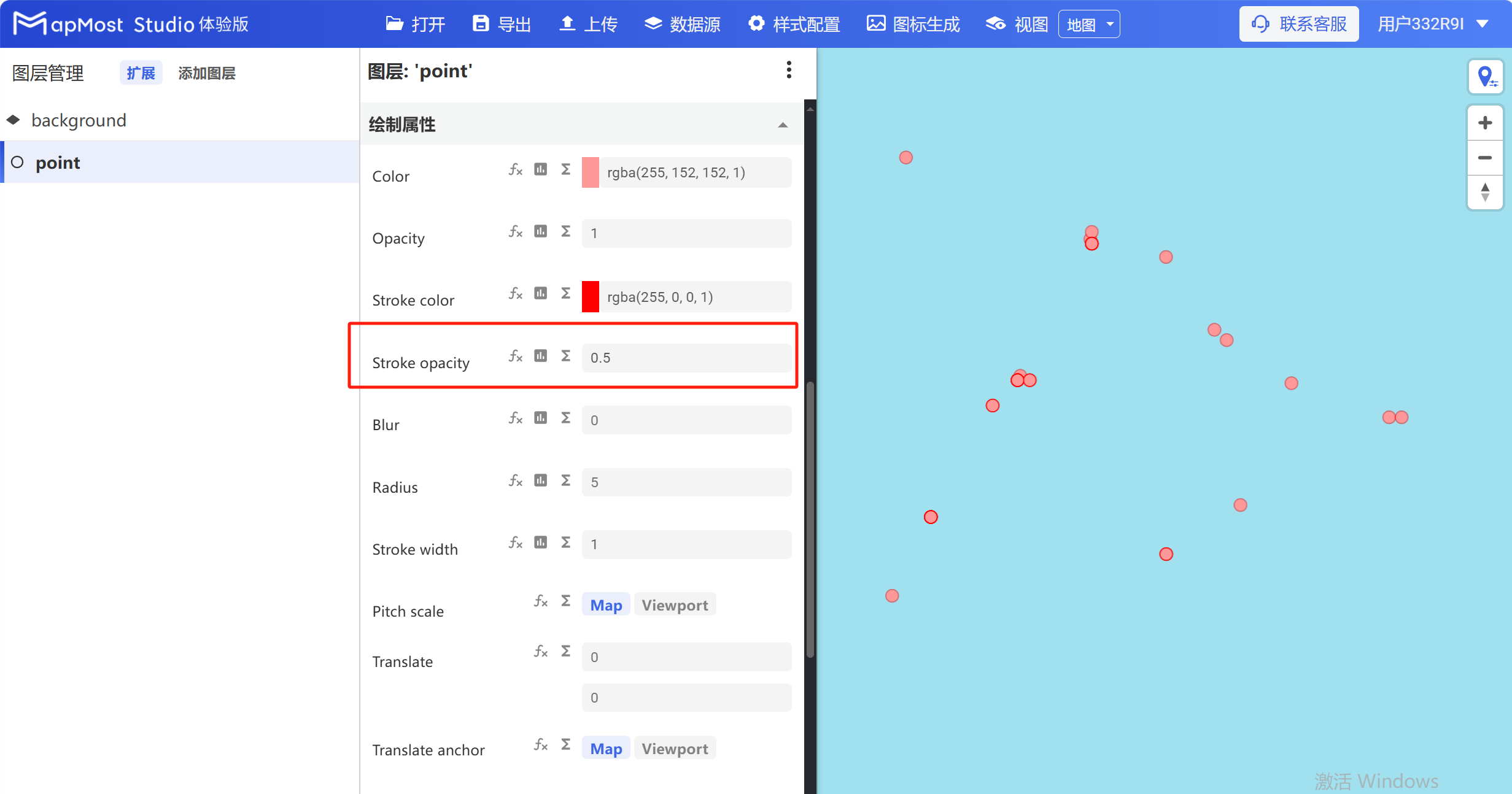Switch Translate anchor to Viewport
This screenshot has width=1512, height=794.
[674, 748]
